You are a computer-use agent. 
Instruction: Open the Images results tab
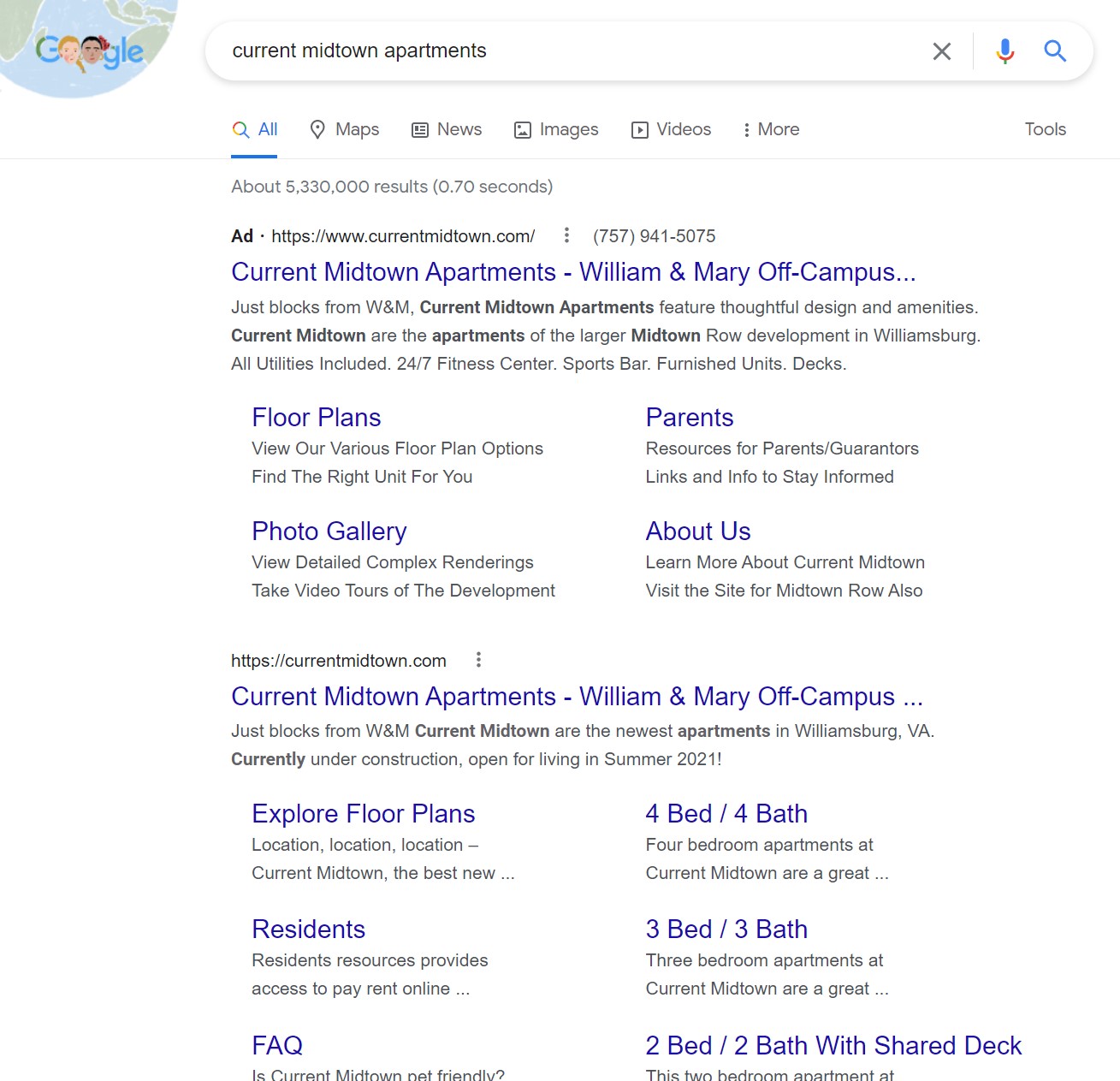556,129
